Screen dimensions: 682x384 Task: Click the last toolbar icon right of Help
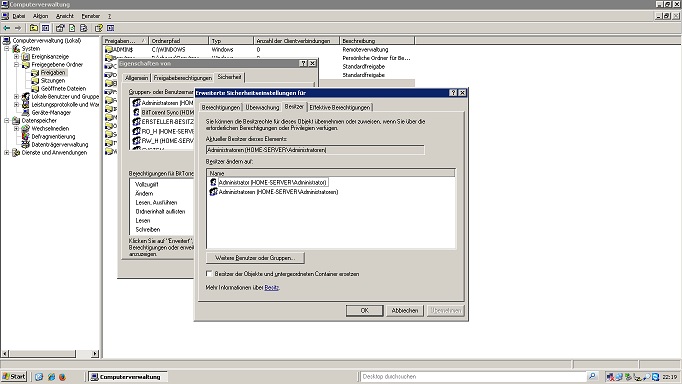coord(110,28)
